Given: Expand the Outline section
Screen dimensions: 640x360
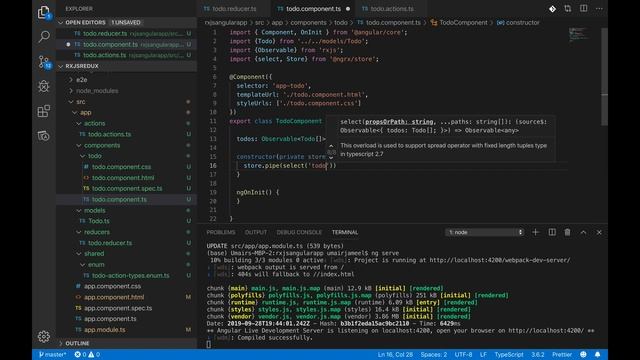Looking at the screenshot, I should [61, 343].
